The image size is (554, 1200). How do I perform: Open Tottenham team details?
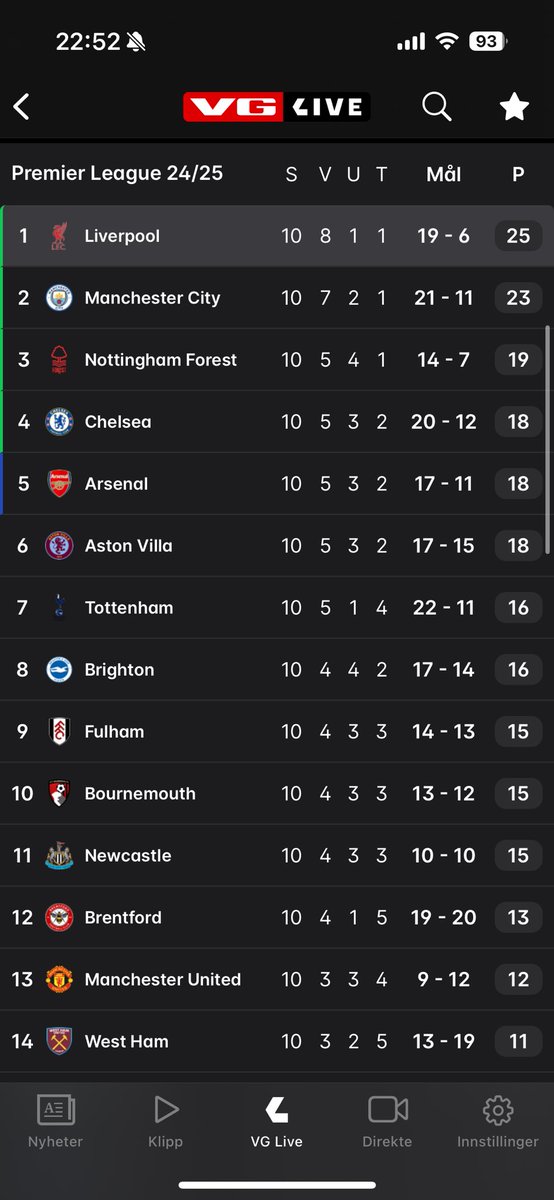(x=277, y=608)
